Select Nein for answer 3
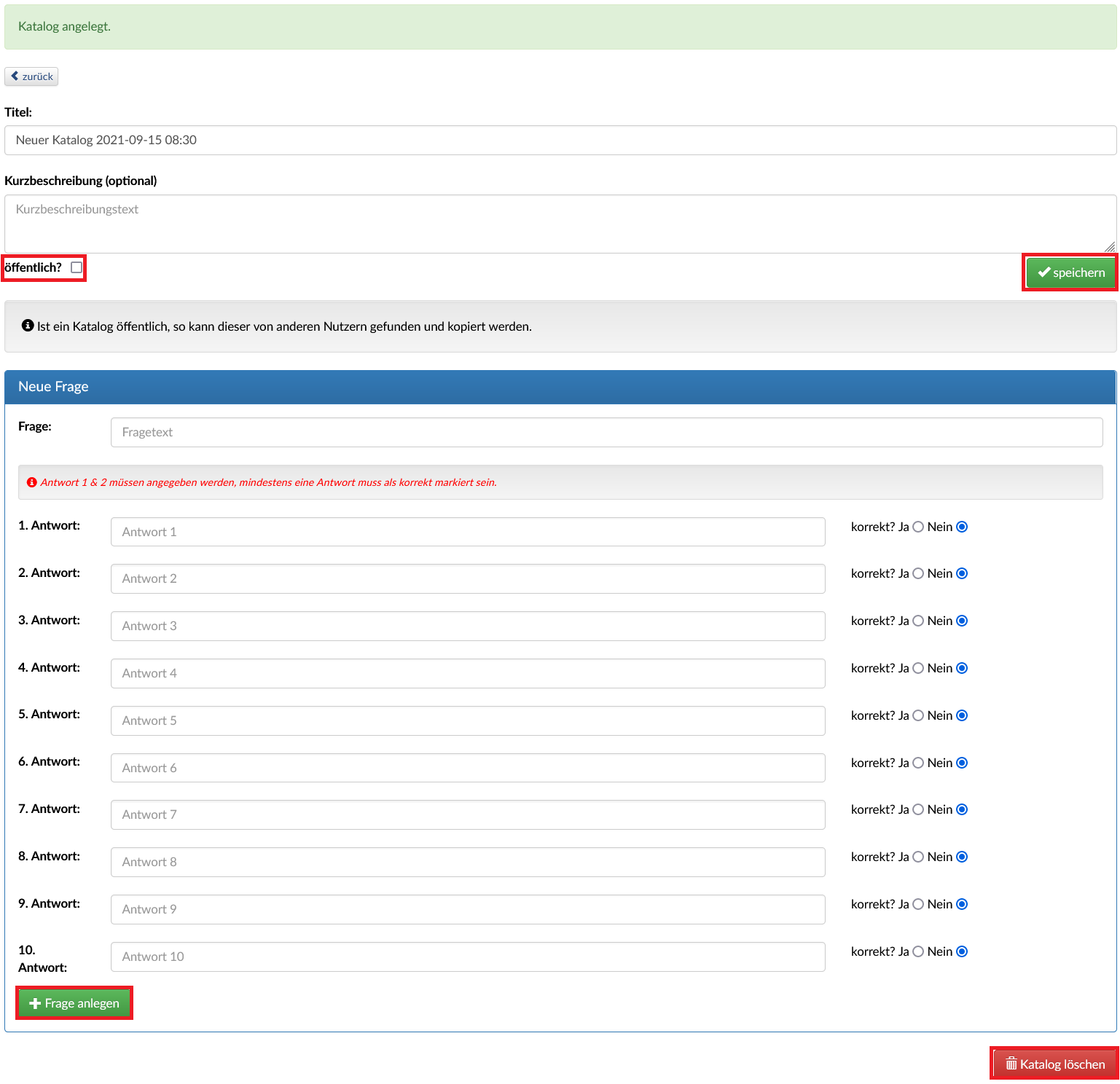Viewport: 1120px width, 1084px height. [x=962, y=621]
